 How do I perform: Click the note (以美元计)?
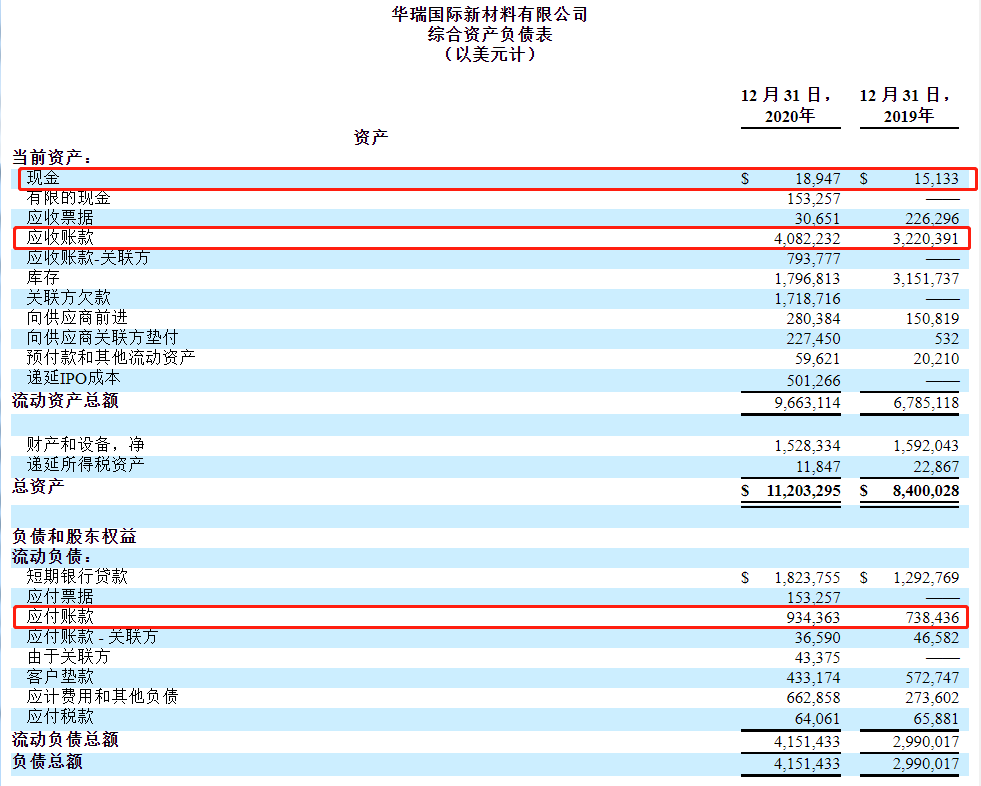pyautogui.click(x=490, y=54)
